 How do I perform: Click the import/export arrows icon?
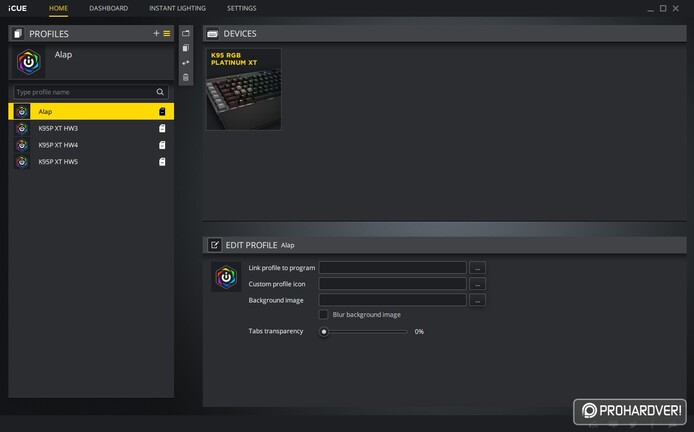tap(186, 63)
